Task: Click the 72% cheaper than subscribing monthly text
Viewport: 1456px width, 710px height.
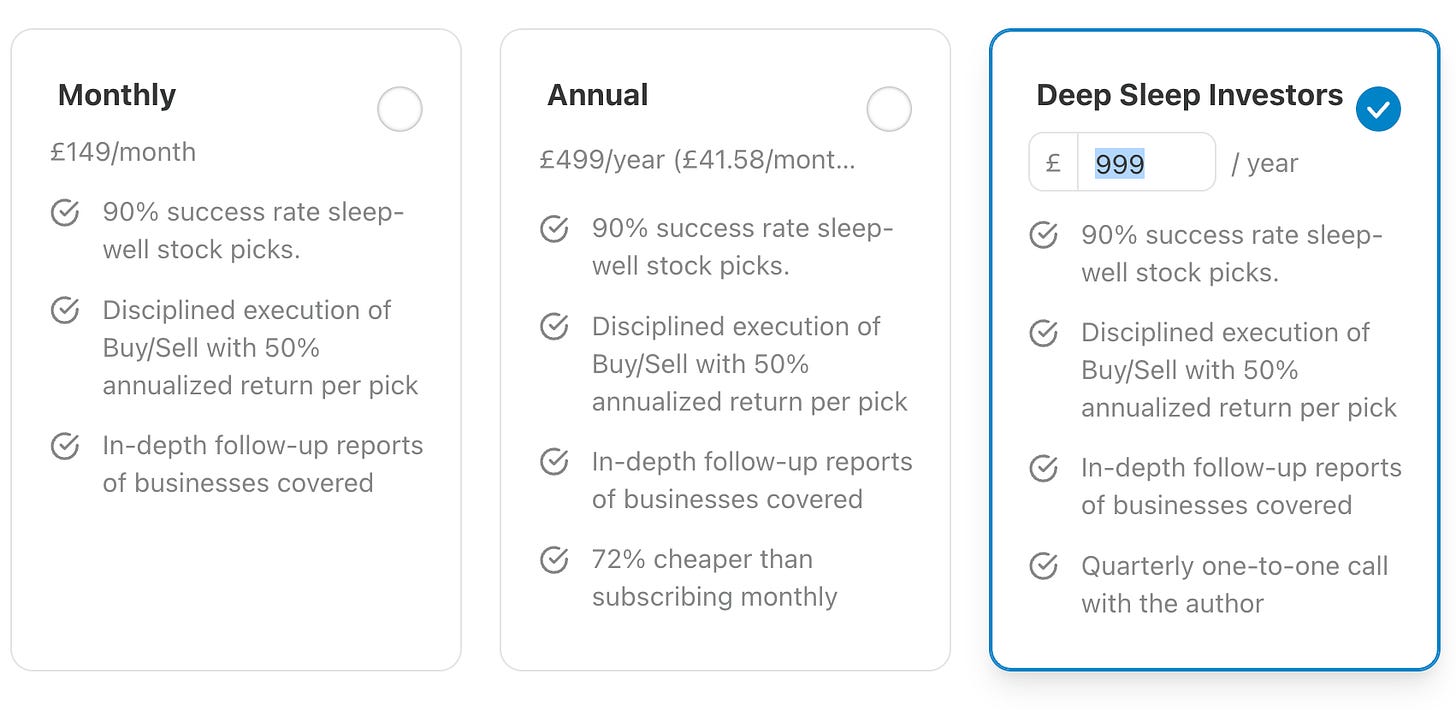Action: [x=714, y=578]
